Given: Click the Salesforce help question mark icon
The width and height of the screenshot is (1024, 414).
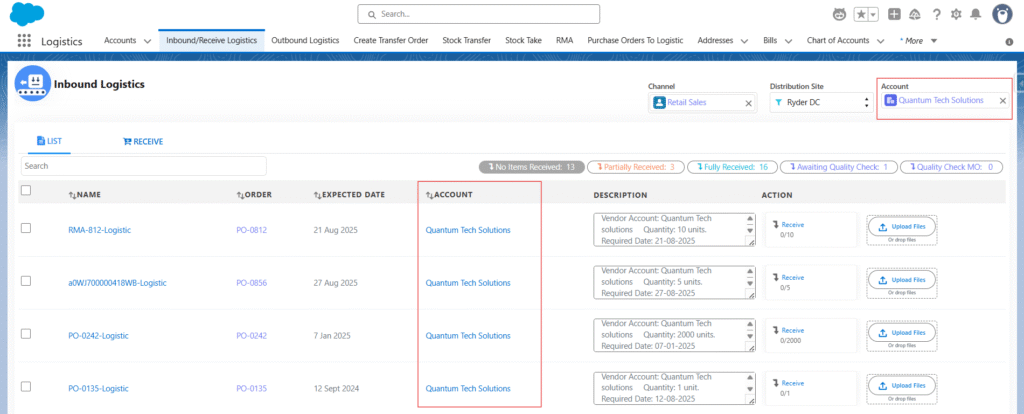Looking at the screenshot, I should coord(936,14).
